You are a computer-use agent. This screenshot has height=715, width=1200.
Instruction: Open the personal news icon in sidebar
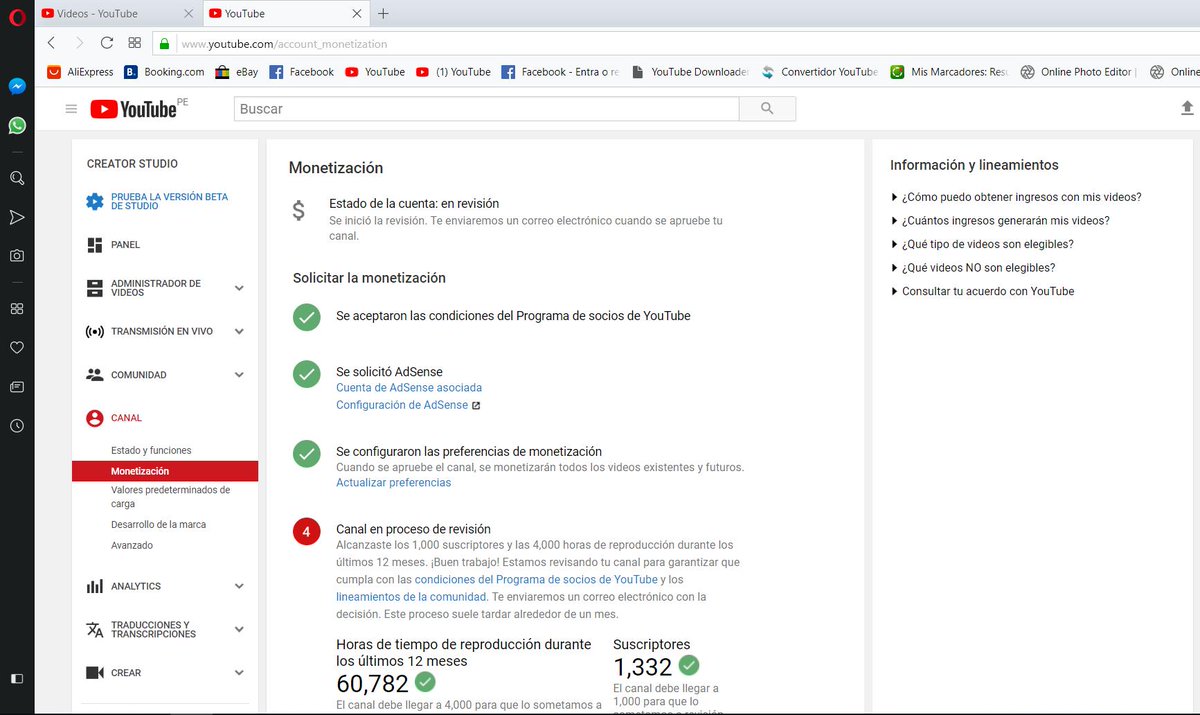17,386
